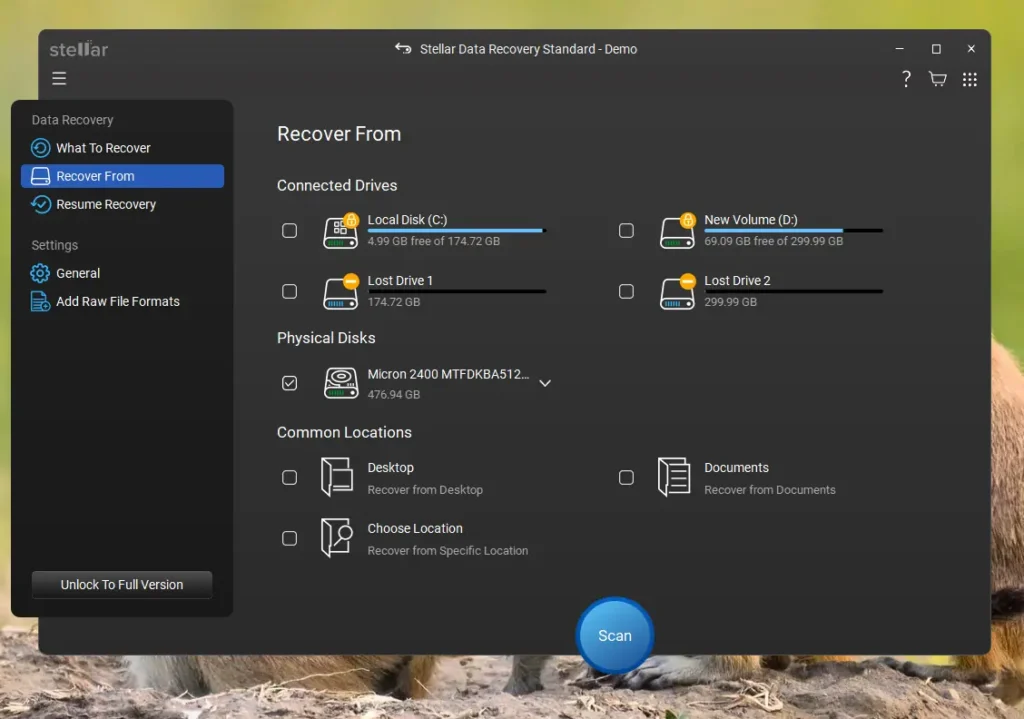
Task: Click the back arrow in title bar
Action: [x=403, y=48]
